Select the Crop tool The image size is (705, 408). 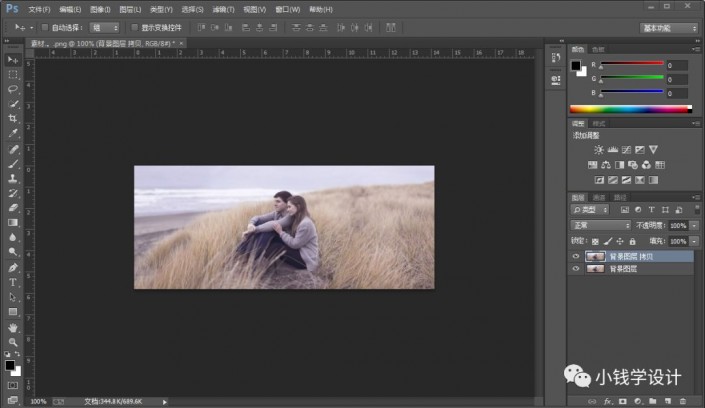point(13,118)
